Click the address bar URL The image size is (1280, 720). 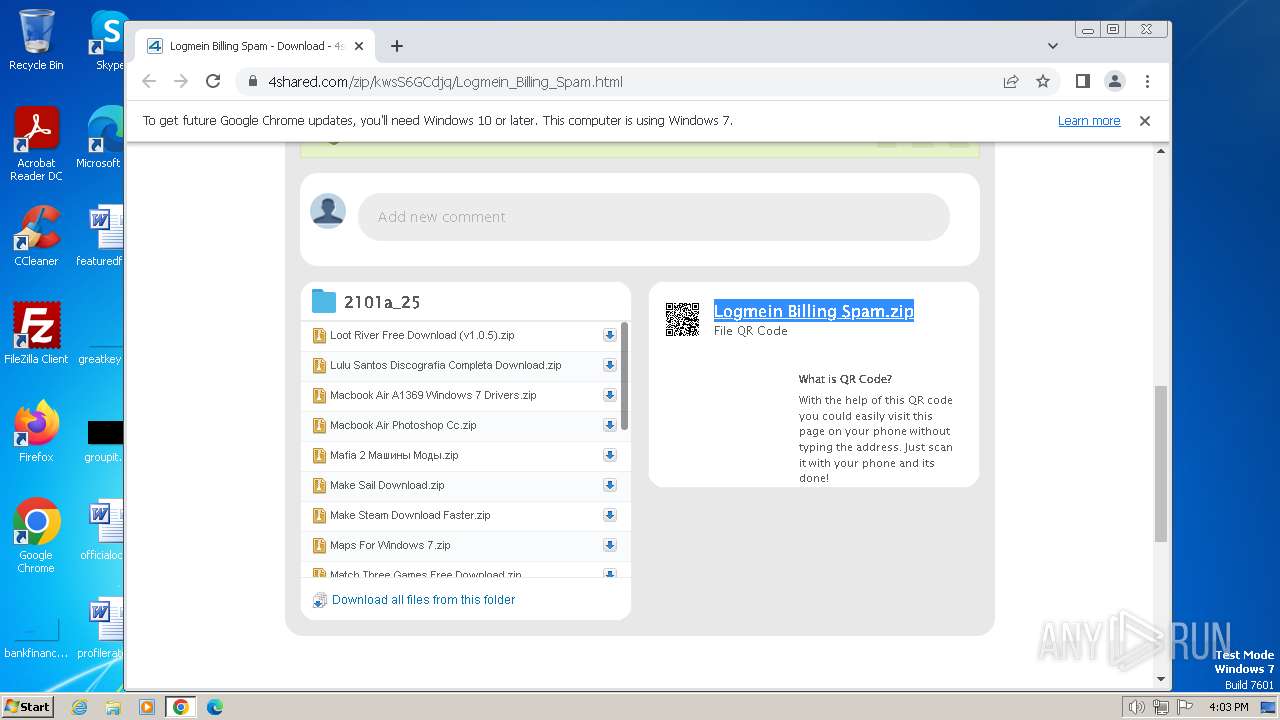click(x=445, y=82)
